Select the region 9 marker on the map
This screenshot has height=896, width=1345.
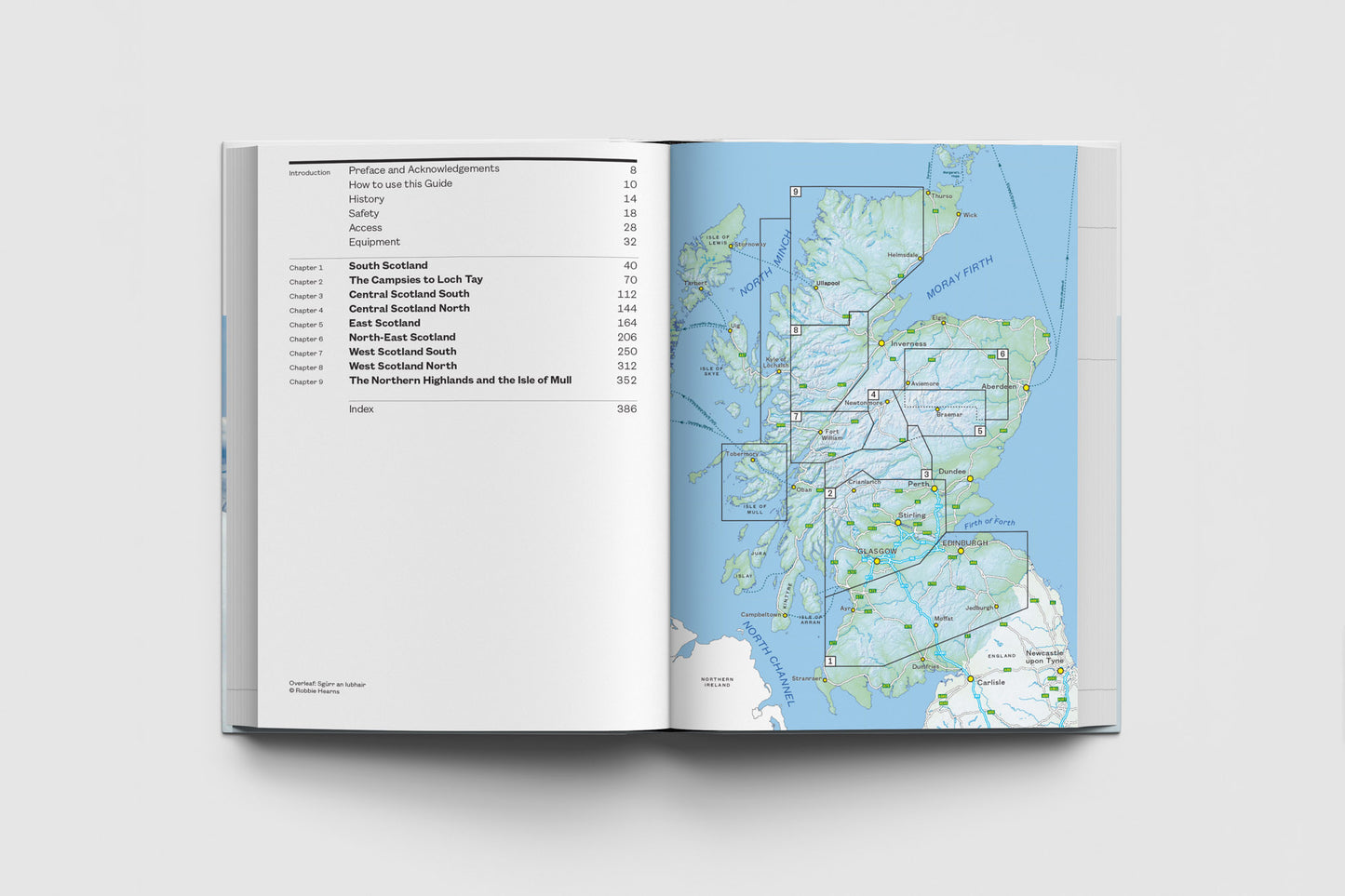pyautogui.click(x=796, y=192)
